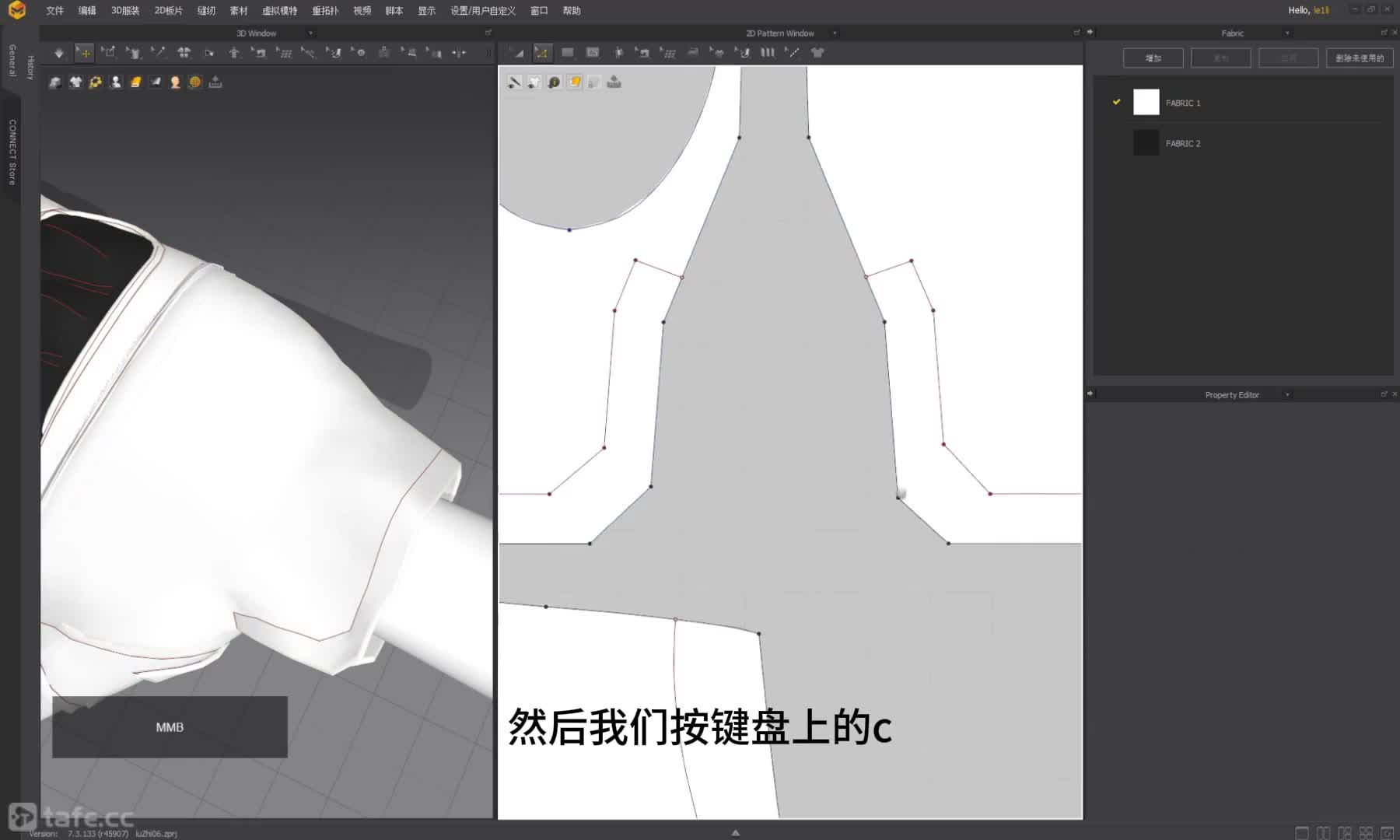Select the dashed line edit tool in 2D toolbar

point(793,53)
